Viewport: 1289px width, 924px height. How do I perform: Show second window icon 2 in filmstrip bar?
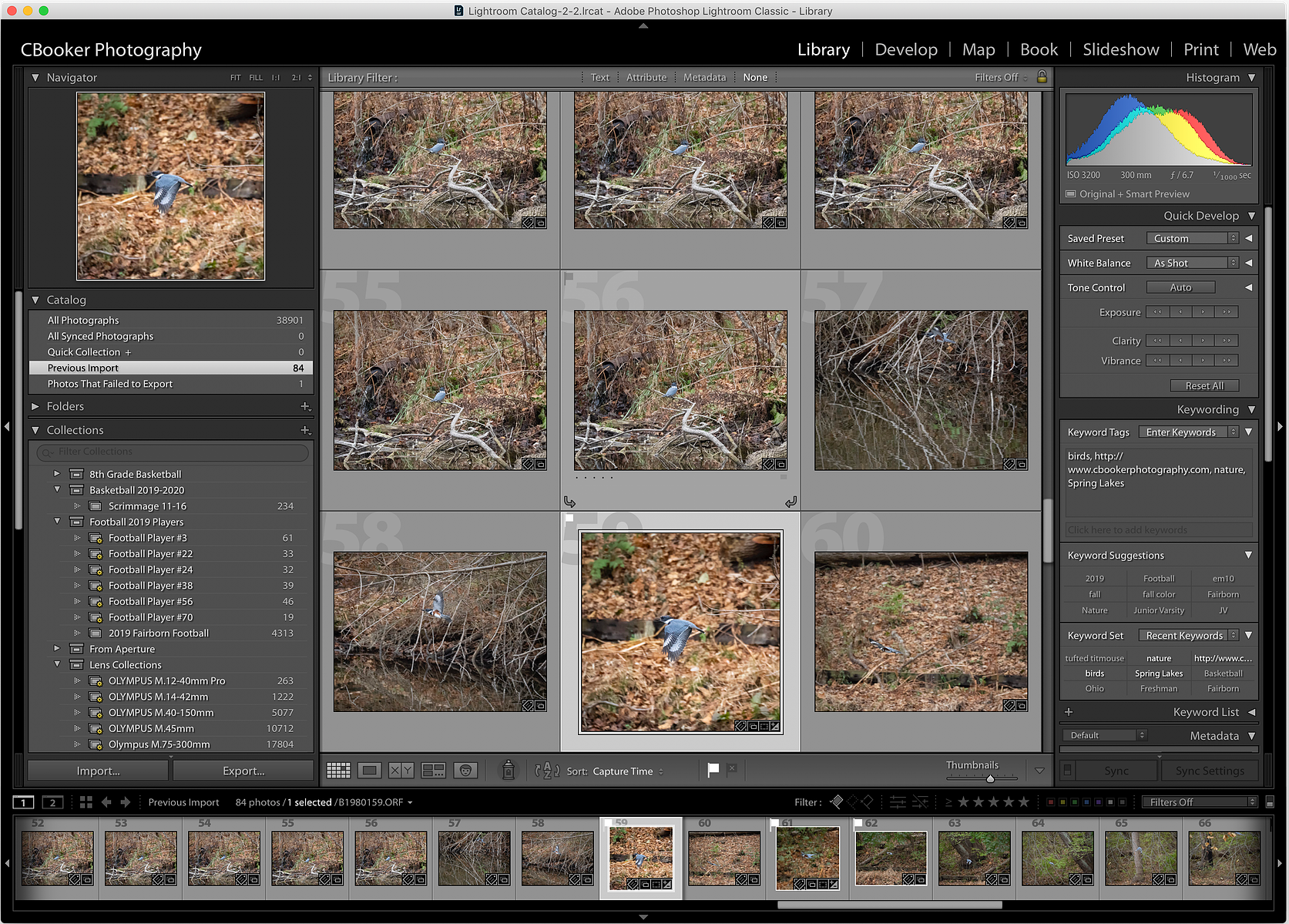pos(52,802)
